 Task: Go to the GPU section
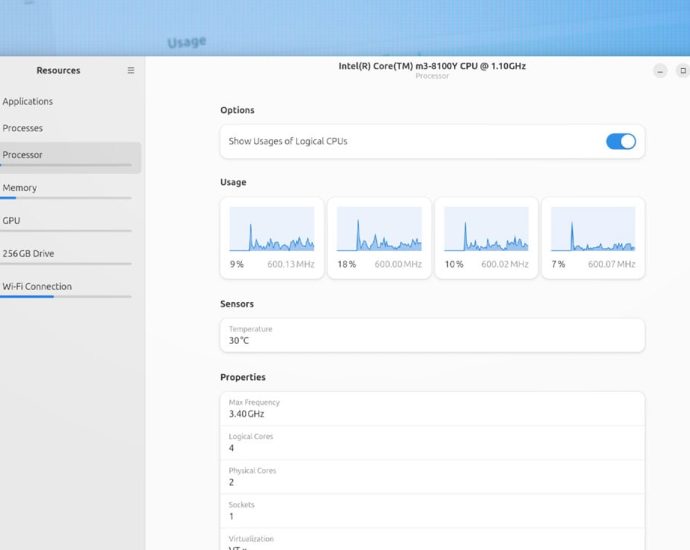tap(12, 221)
